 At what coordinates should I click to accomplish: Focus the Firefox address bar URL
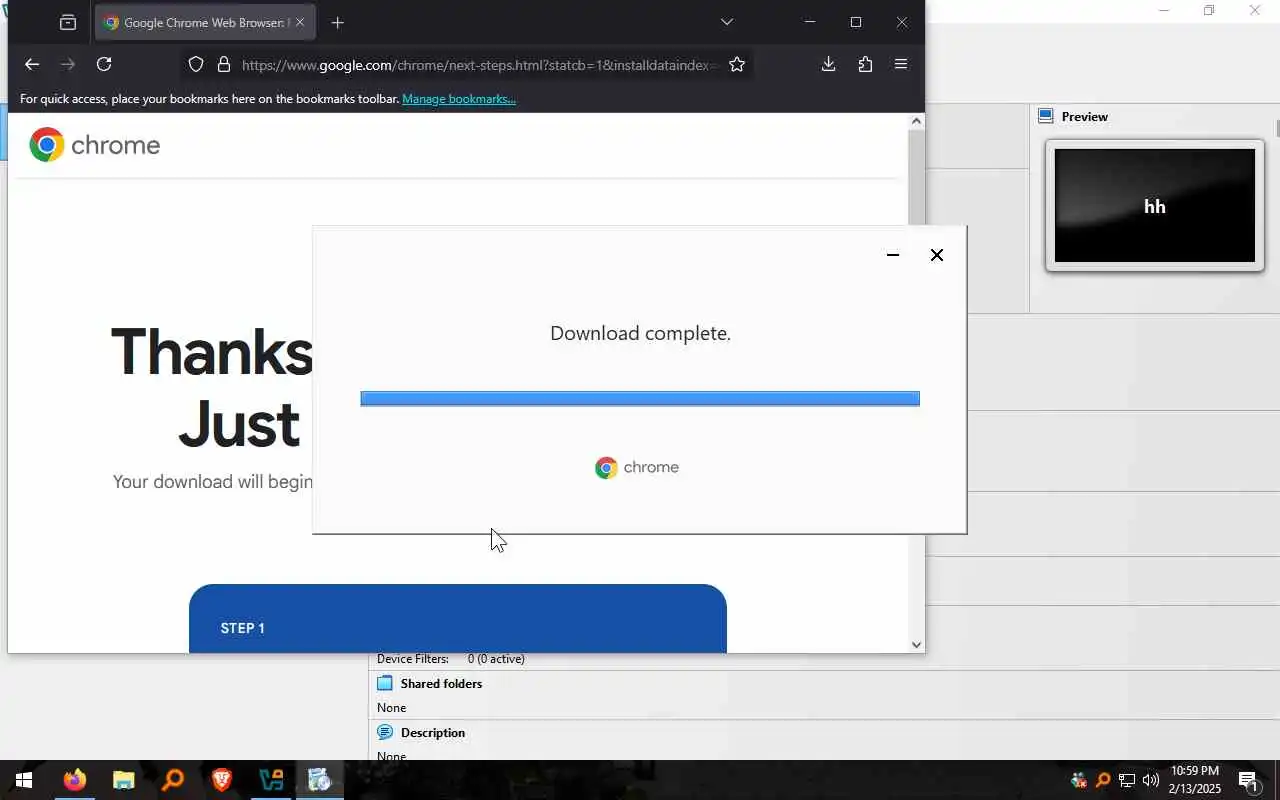[x=479, y=65]
